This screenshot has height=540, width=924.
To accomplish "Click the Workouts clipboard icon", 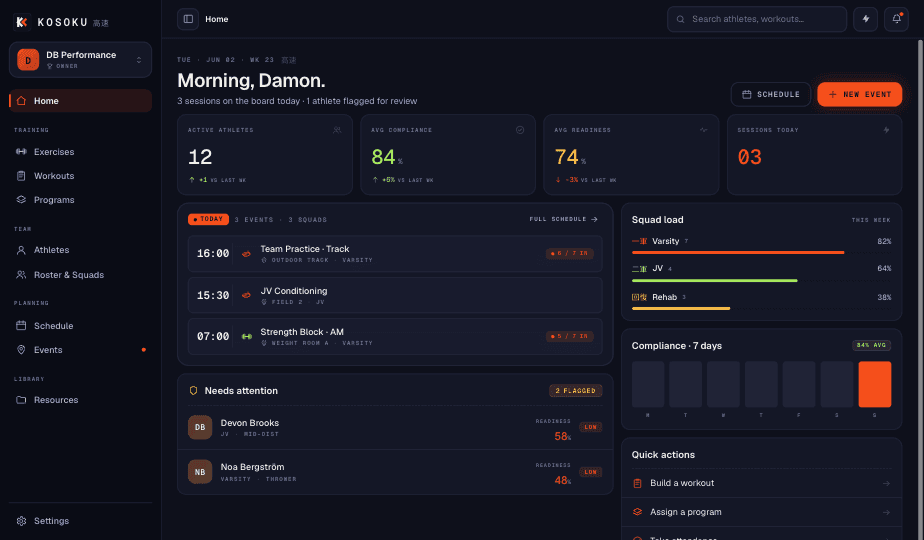I will (21, 176).
